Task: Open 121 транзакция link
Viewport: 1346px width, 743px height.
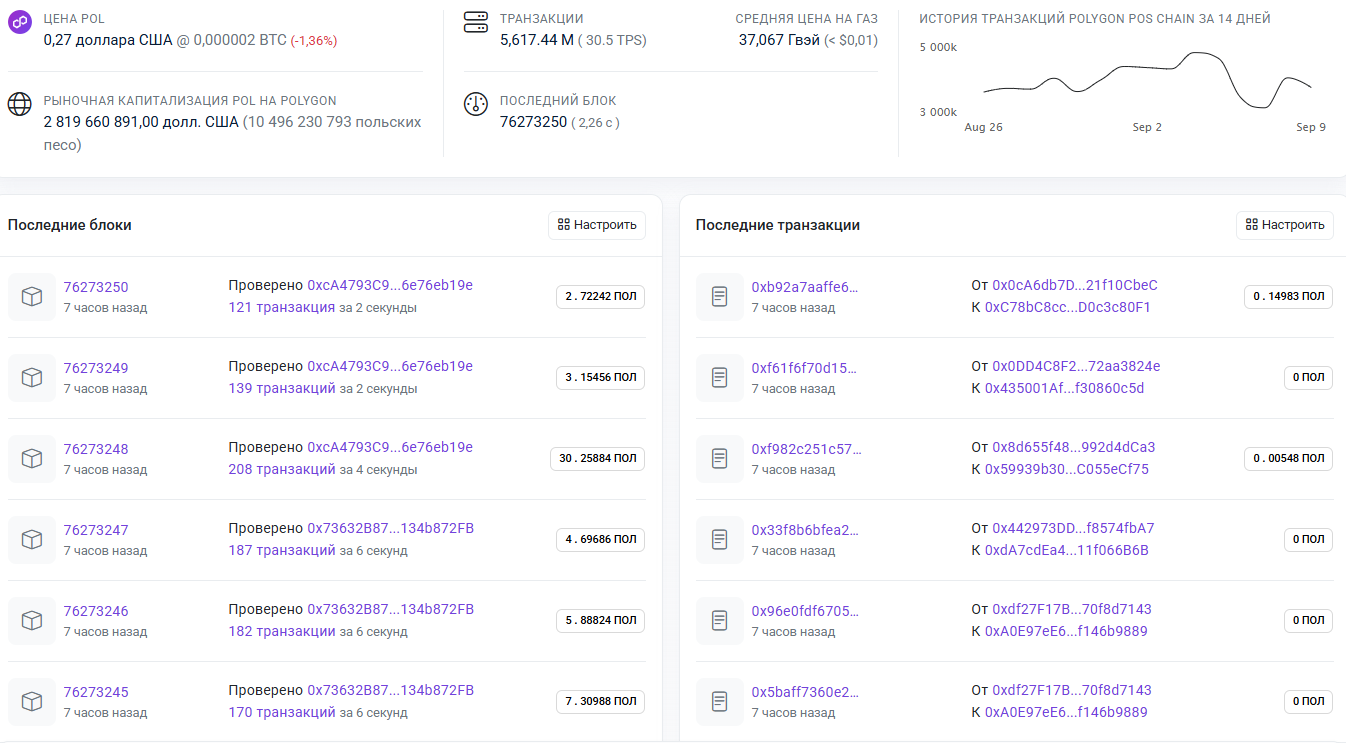Action: [x=282, y=307]
